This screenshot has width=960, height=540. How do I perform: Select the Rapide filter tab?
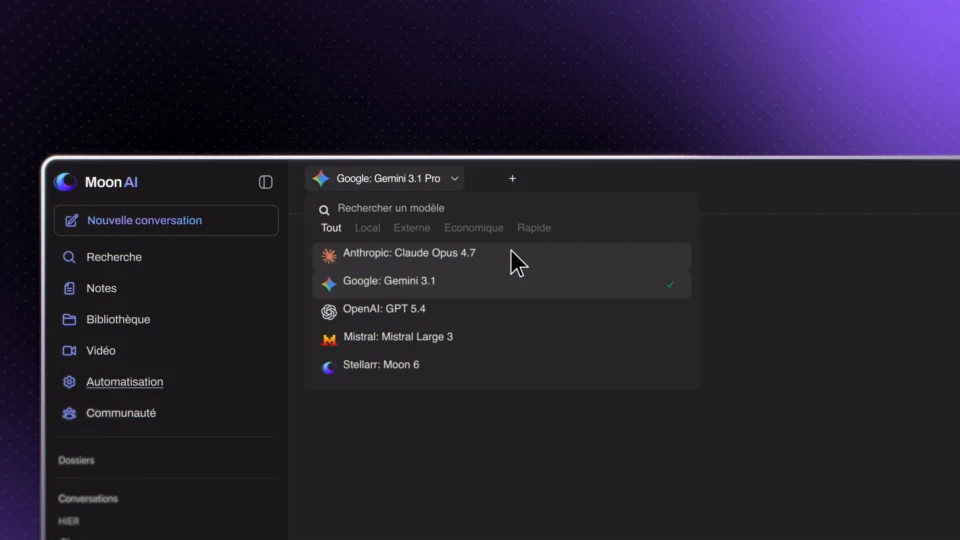click(534, 228)
